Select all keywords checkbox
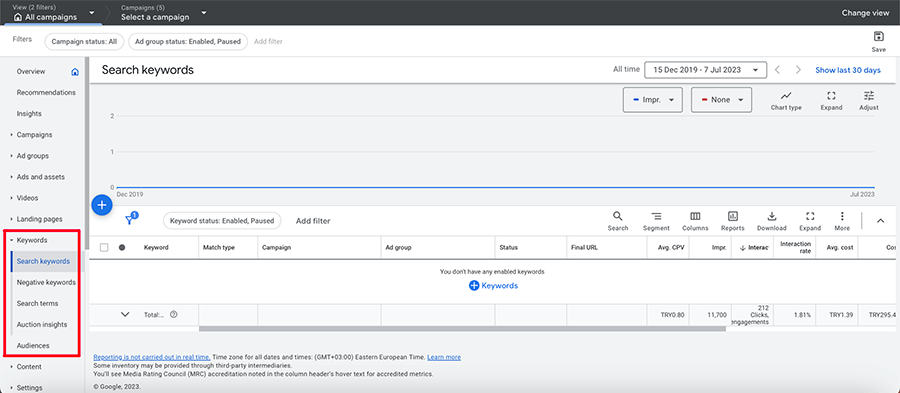The height and width of the screenshot is (393, 900). click(x=104, y=248)
